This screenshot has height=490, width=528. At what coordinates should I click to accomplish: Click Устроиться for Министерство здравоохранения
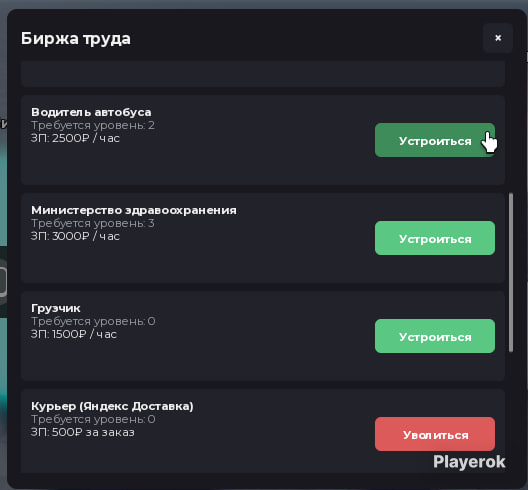coord(435,238)
